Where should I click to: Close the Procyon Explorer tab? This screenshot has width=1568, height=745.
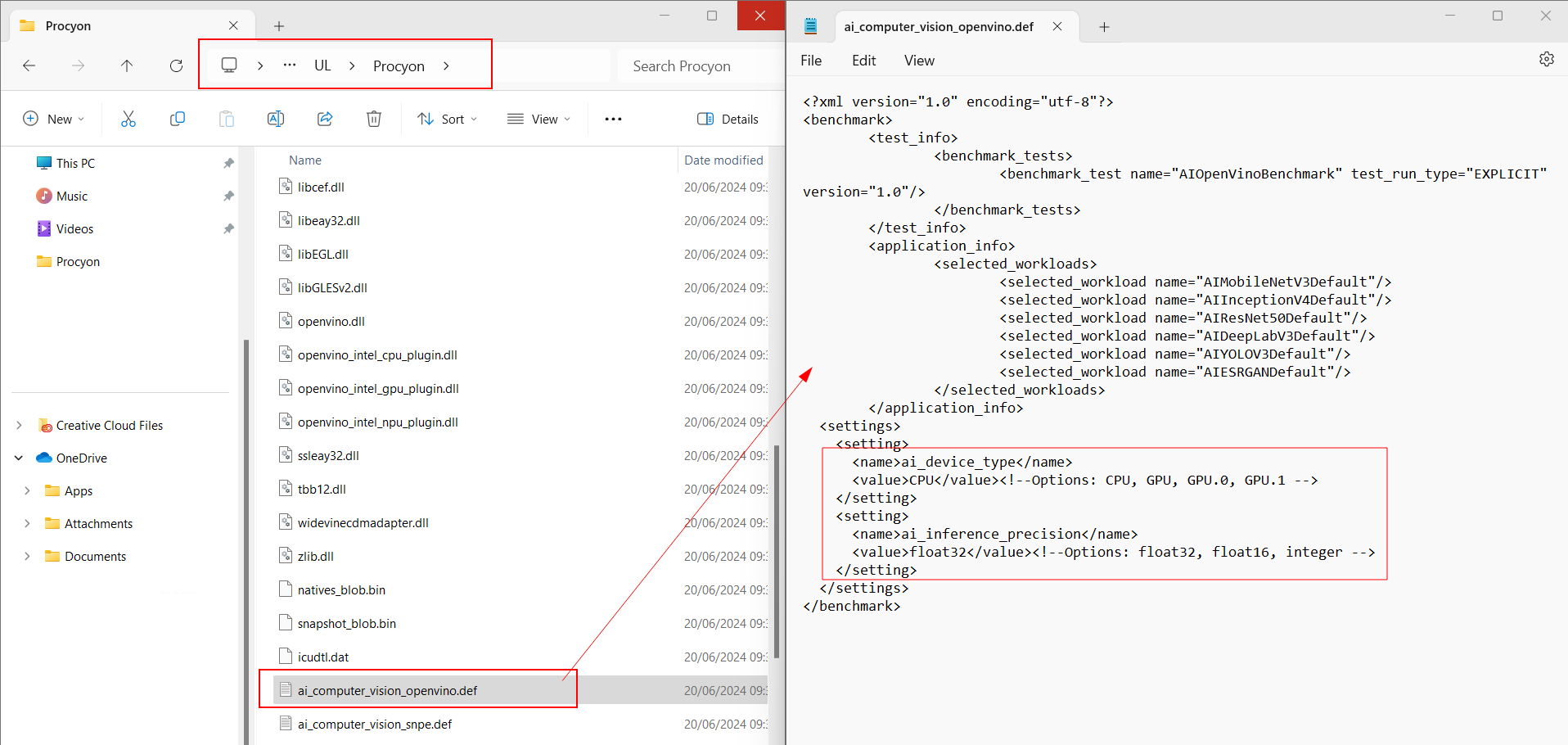click(233, 25)
